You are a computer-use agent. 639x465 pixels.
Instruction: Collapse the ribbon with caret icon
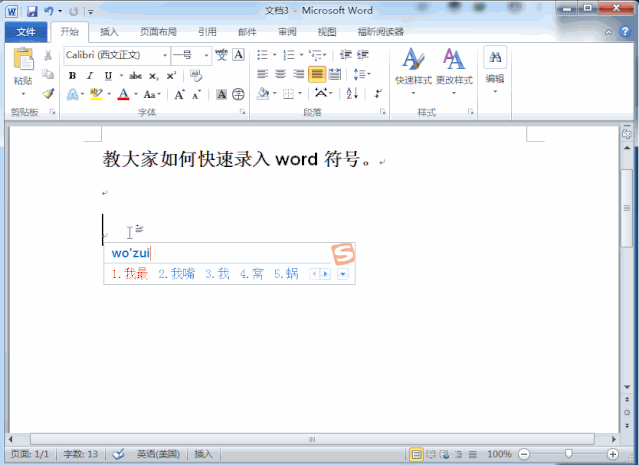tap(608, 32)
